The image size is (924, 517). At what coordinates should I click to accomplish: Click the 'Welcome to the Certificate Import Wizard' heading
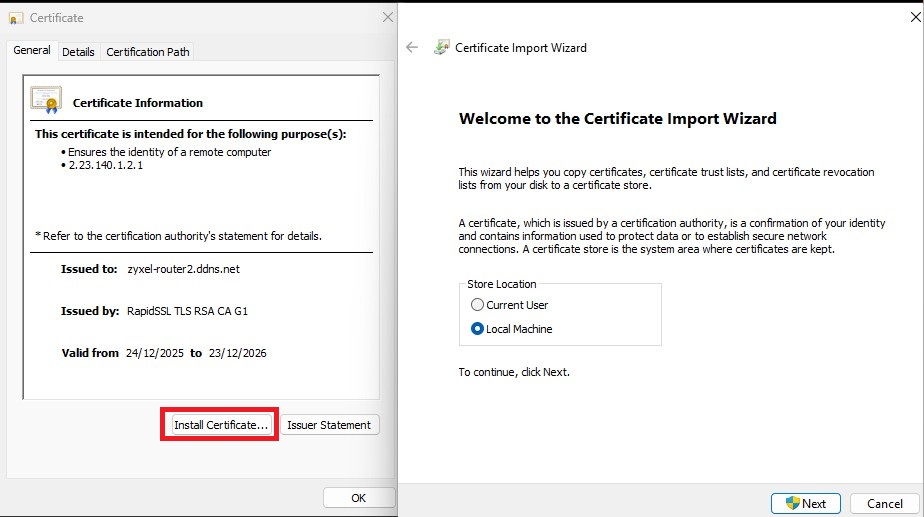tap(618, 118)
